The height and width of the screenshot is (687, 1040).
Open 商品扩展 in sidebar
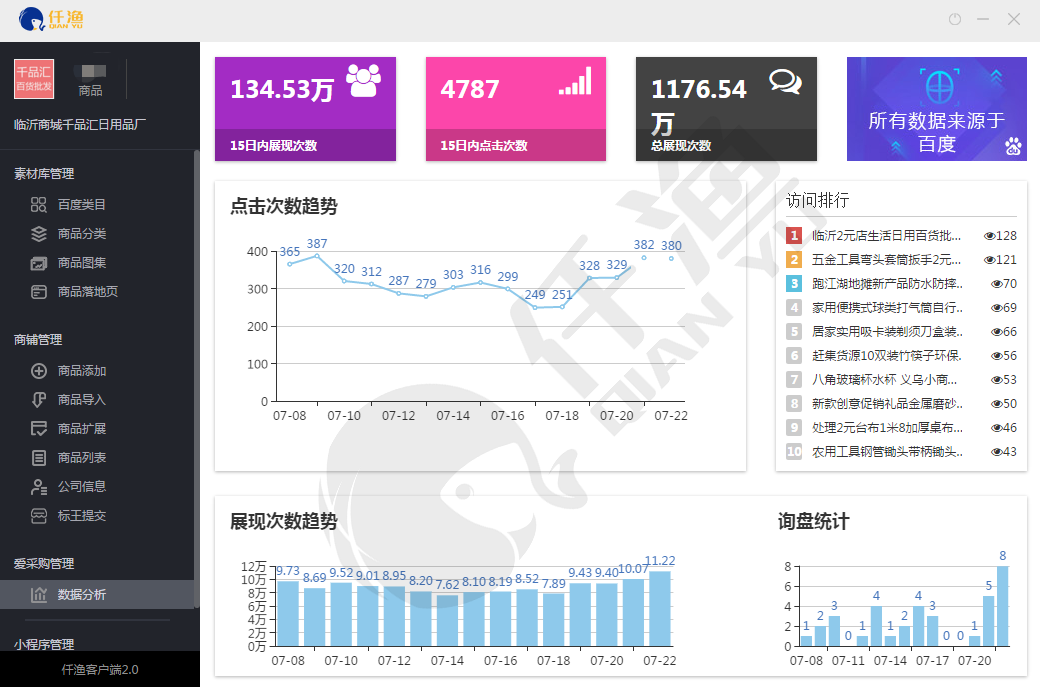(x=82, y=428)
